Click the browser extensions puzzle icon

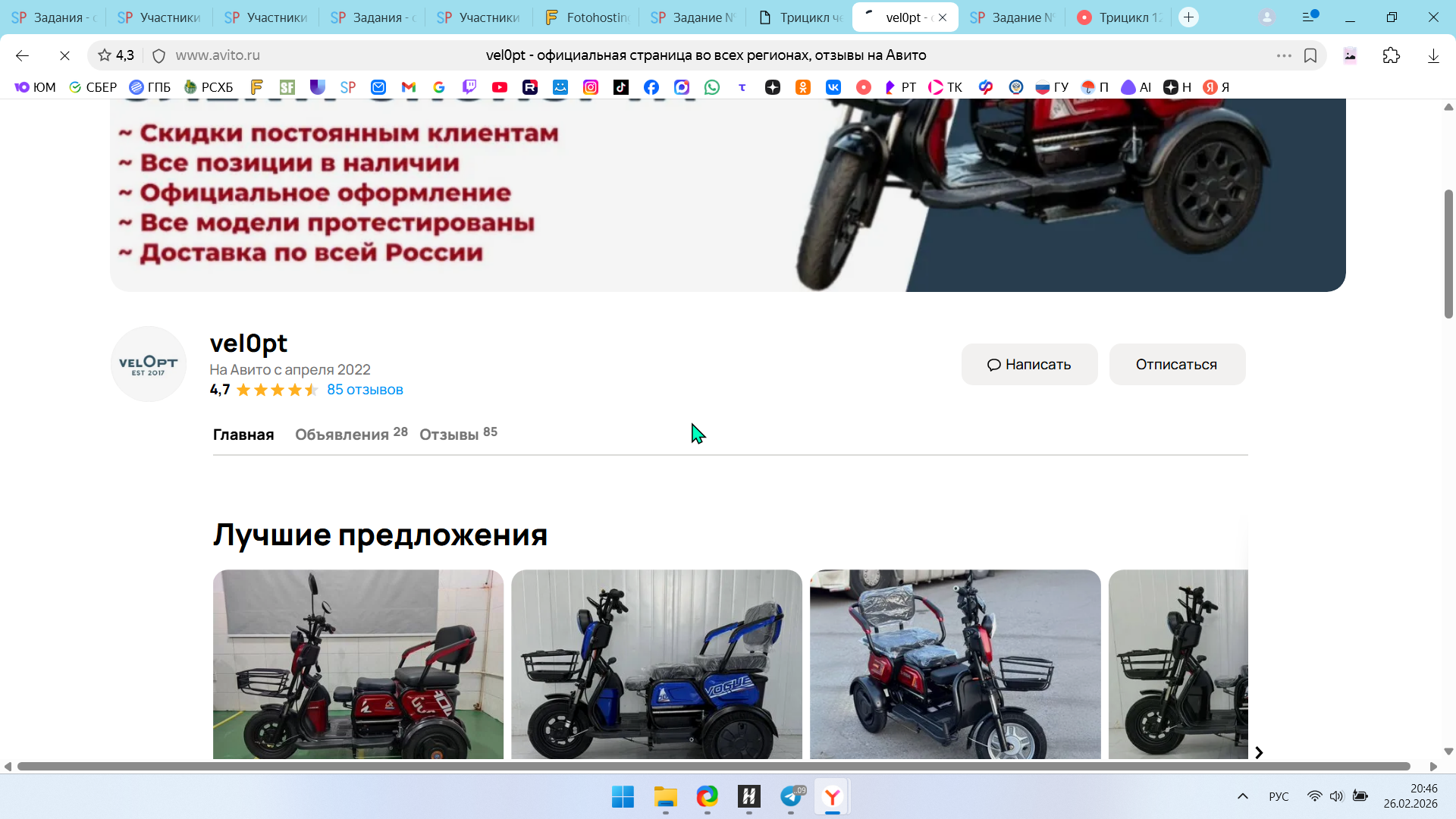click(1391, 55)
